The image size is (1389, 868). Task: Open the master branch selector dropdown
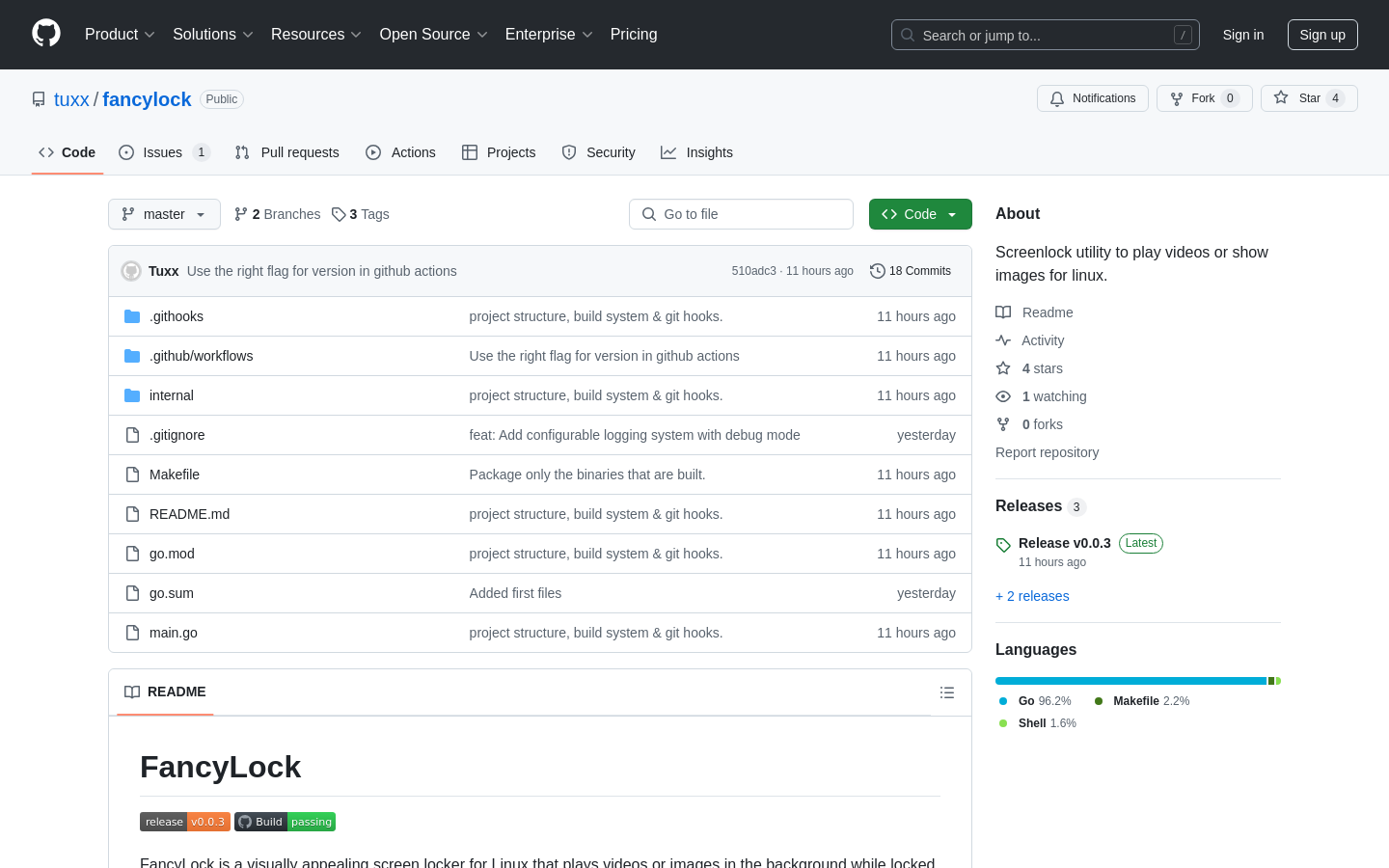(x=164, y=214)
